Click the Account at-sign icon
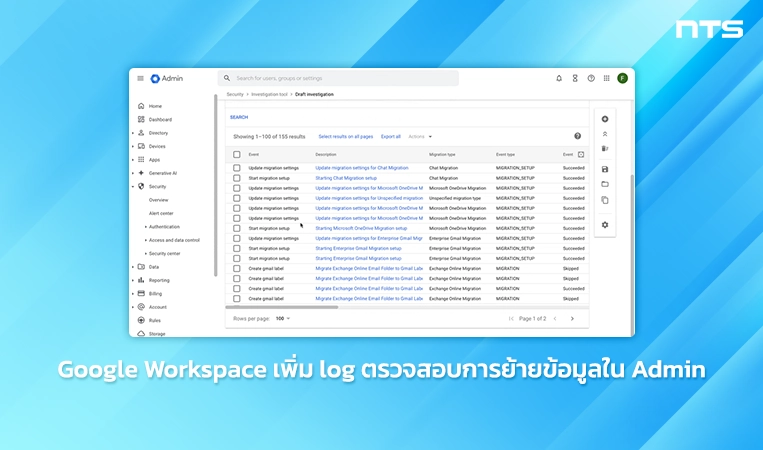 141,307
